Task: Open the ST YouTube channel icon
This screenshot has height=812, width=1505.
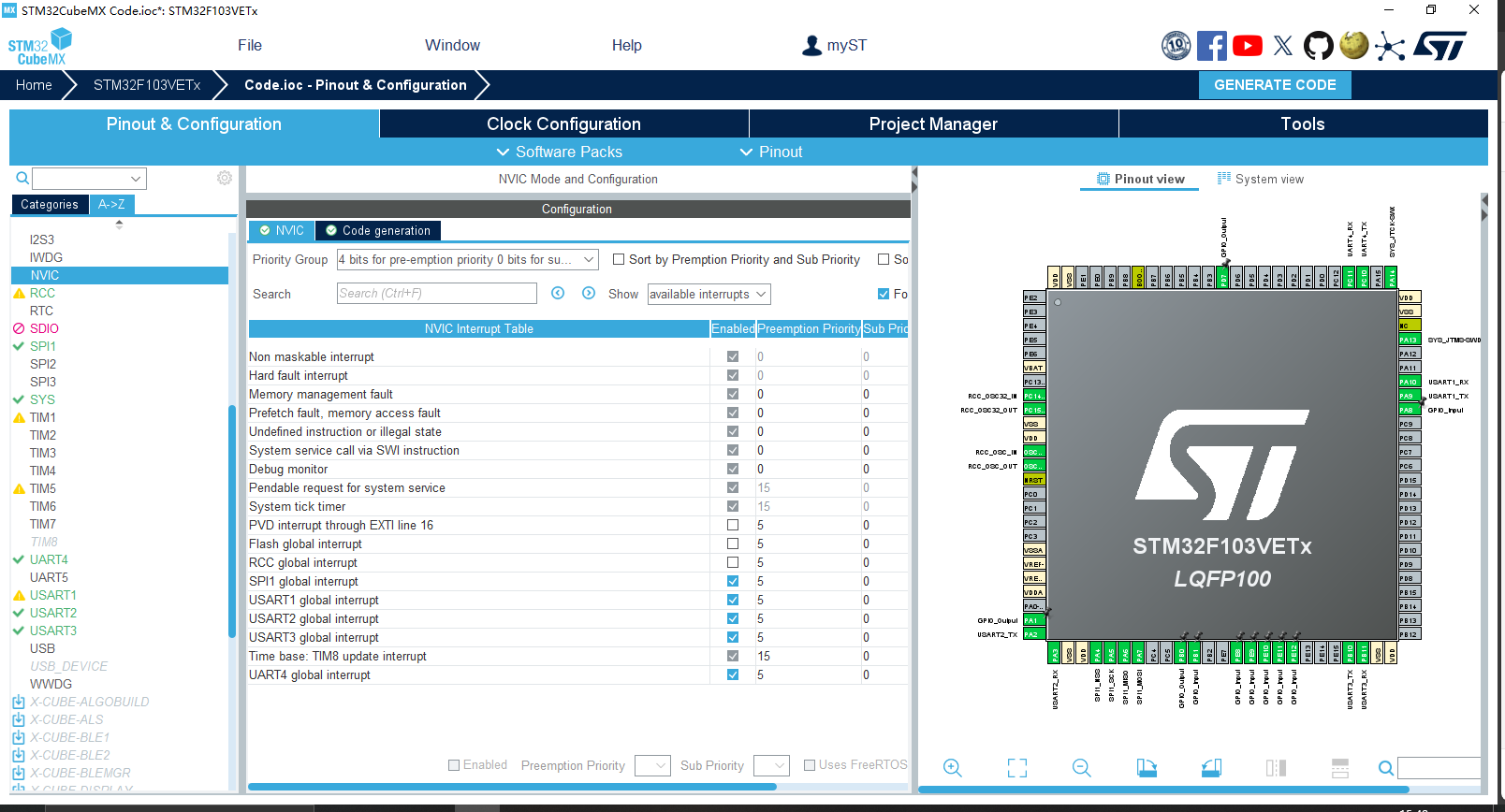Action: (x=1248, y=45)
